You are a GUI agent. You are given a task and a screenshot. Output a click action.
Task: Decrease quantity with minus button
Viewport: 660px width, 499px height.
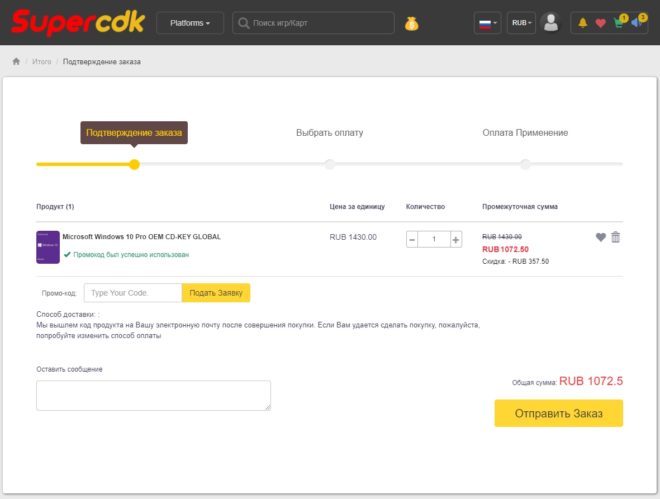412,240
